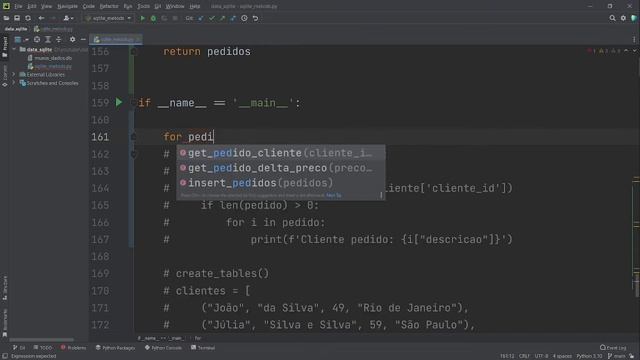Screen dimensions: 640x360
Task: Click the Python interpreter status bar entry
Action: (x=589, y=356)
